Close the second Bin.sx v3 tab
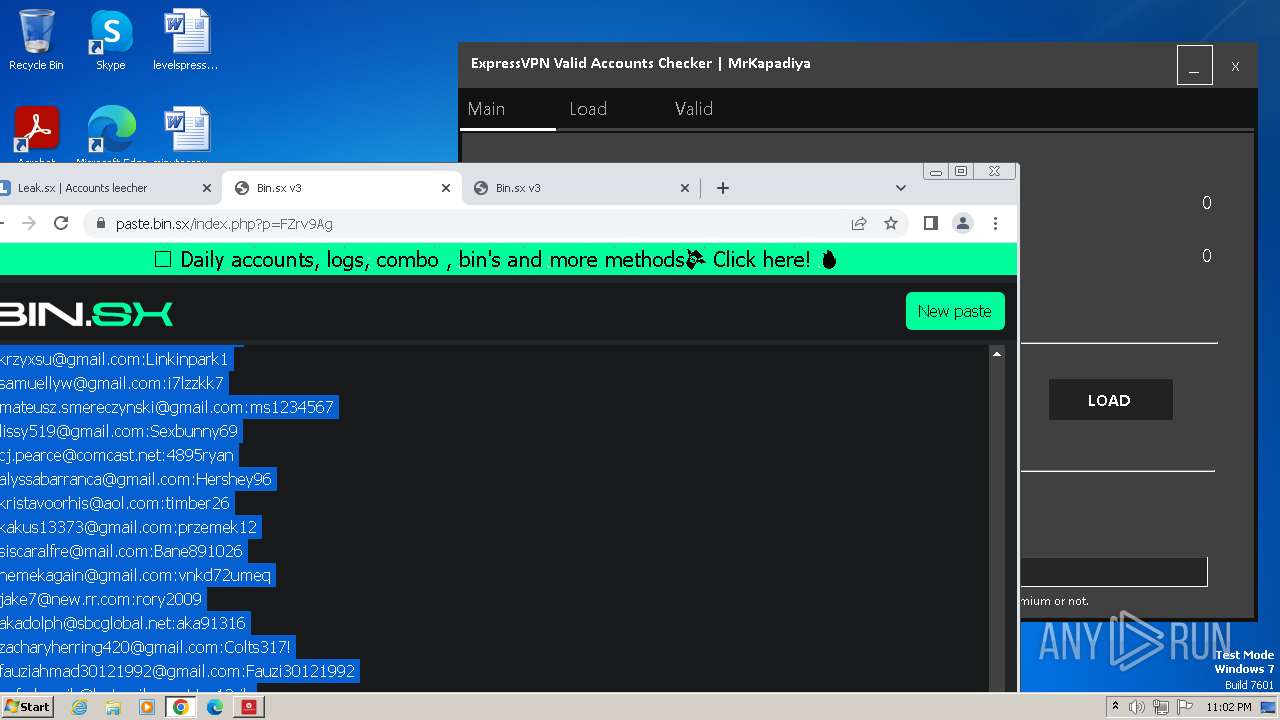 [685, 188]
